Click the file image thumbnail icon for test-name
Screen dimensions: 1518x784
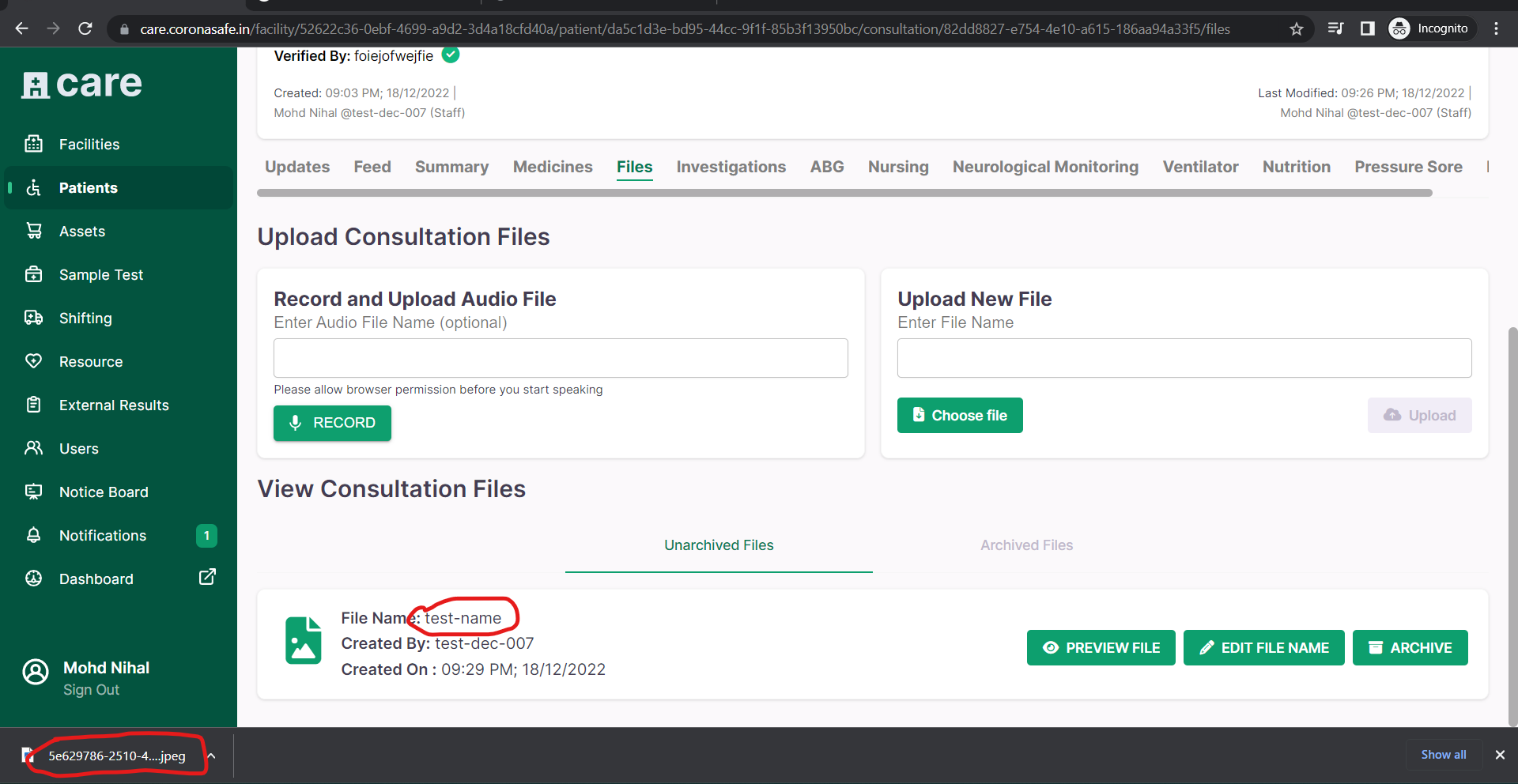click(304, 640)
